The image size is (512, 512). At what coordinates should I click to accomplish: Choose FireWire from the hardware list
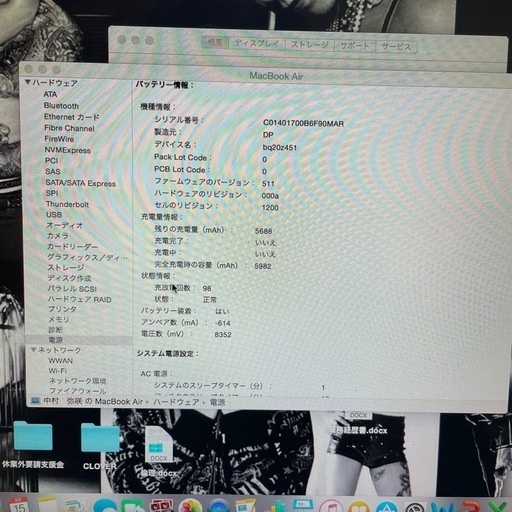[x=59, y=139]
